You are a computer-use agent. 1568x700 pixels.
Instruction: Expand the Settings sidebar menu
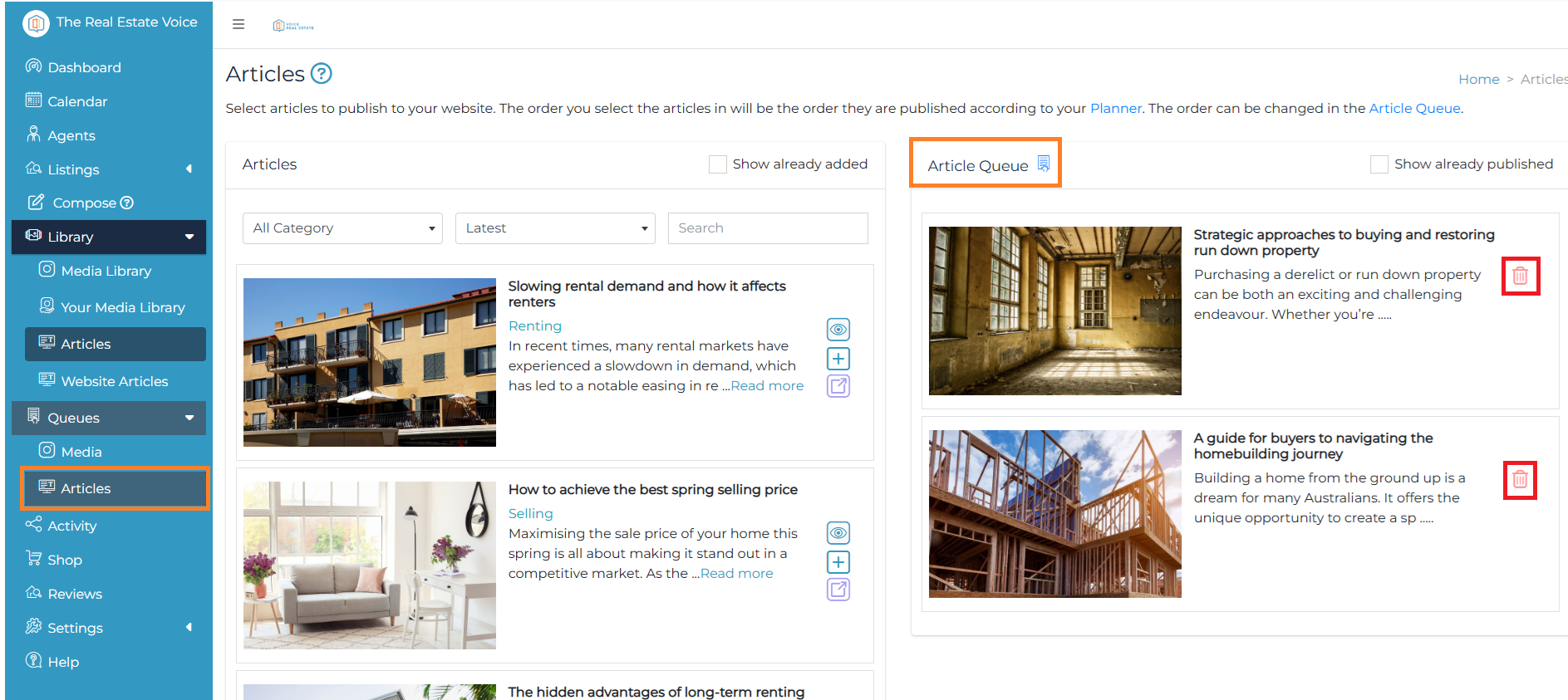108,628
